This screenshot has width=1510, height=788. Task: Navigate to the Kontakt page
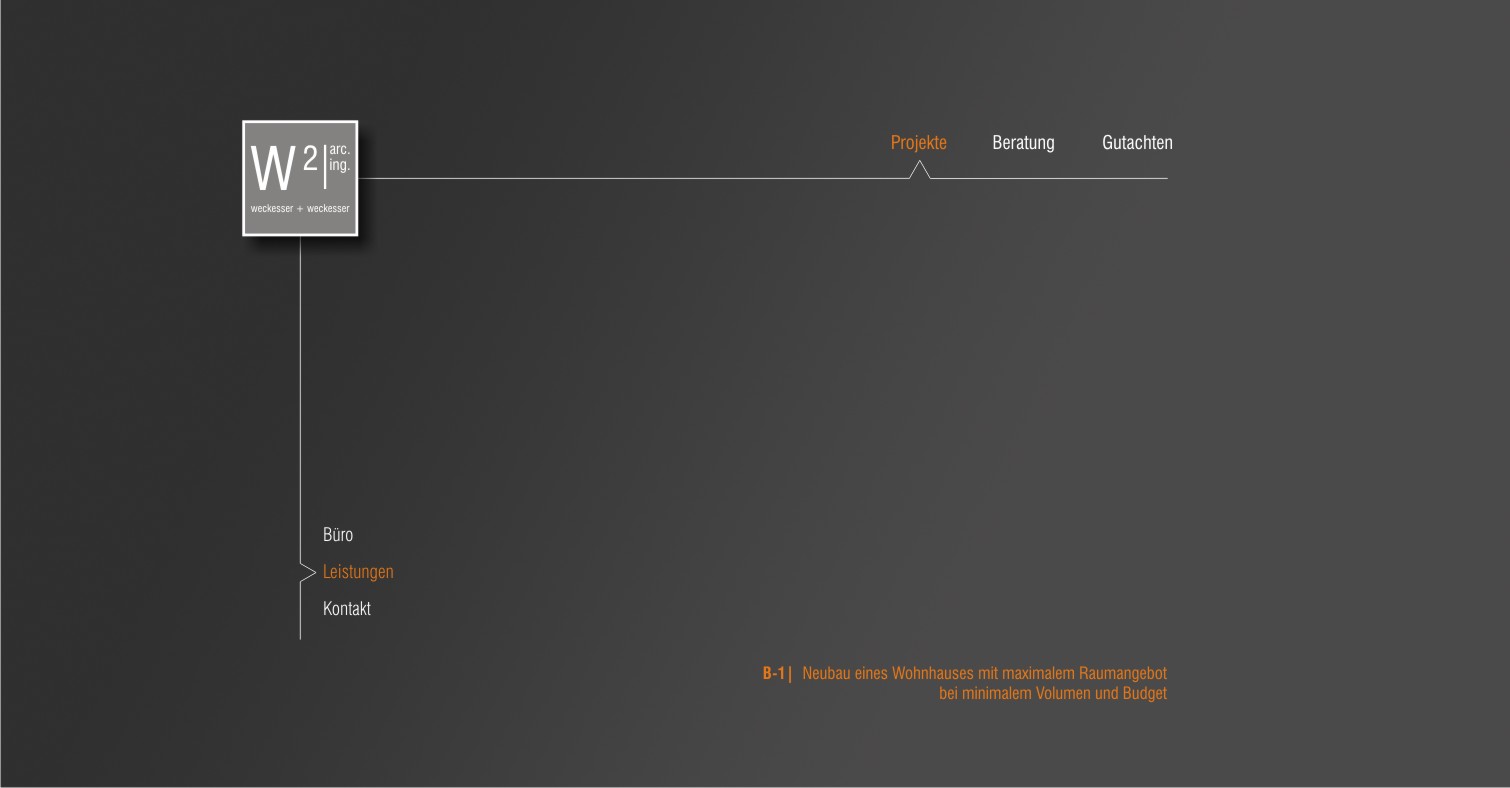[x=347, y=608]
